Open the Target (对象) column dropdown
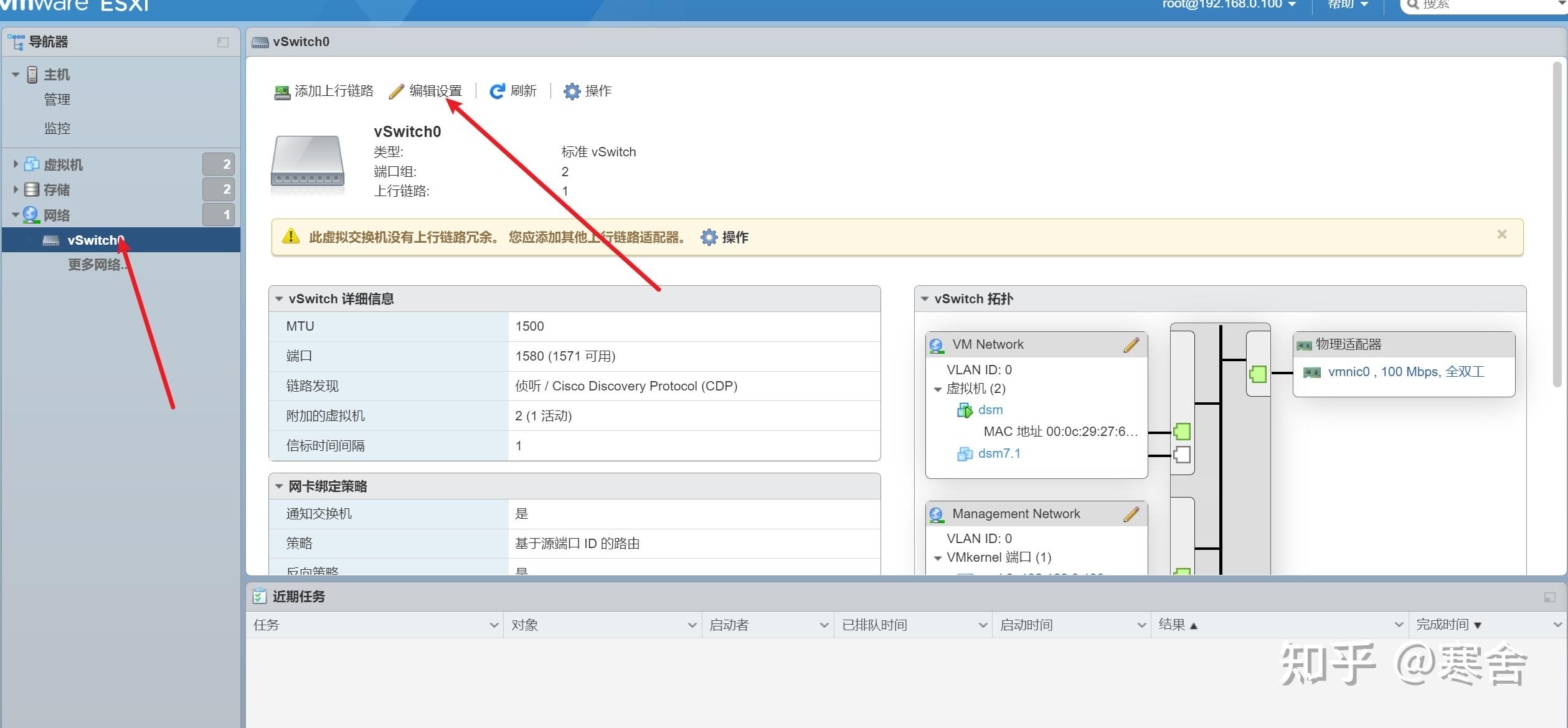The width and height of the screenshot is (1568, 728). (x=692, y=625)
